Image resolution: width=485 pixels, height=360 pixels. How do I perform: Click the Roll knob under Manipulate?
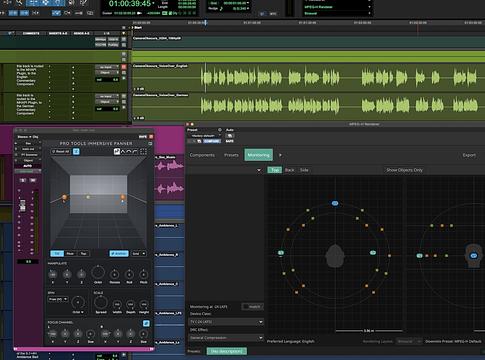tap(129, 274)
